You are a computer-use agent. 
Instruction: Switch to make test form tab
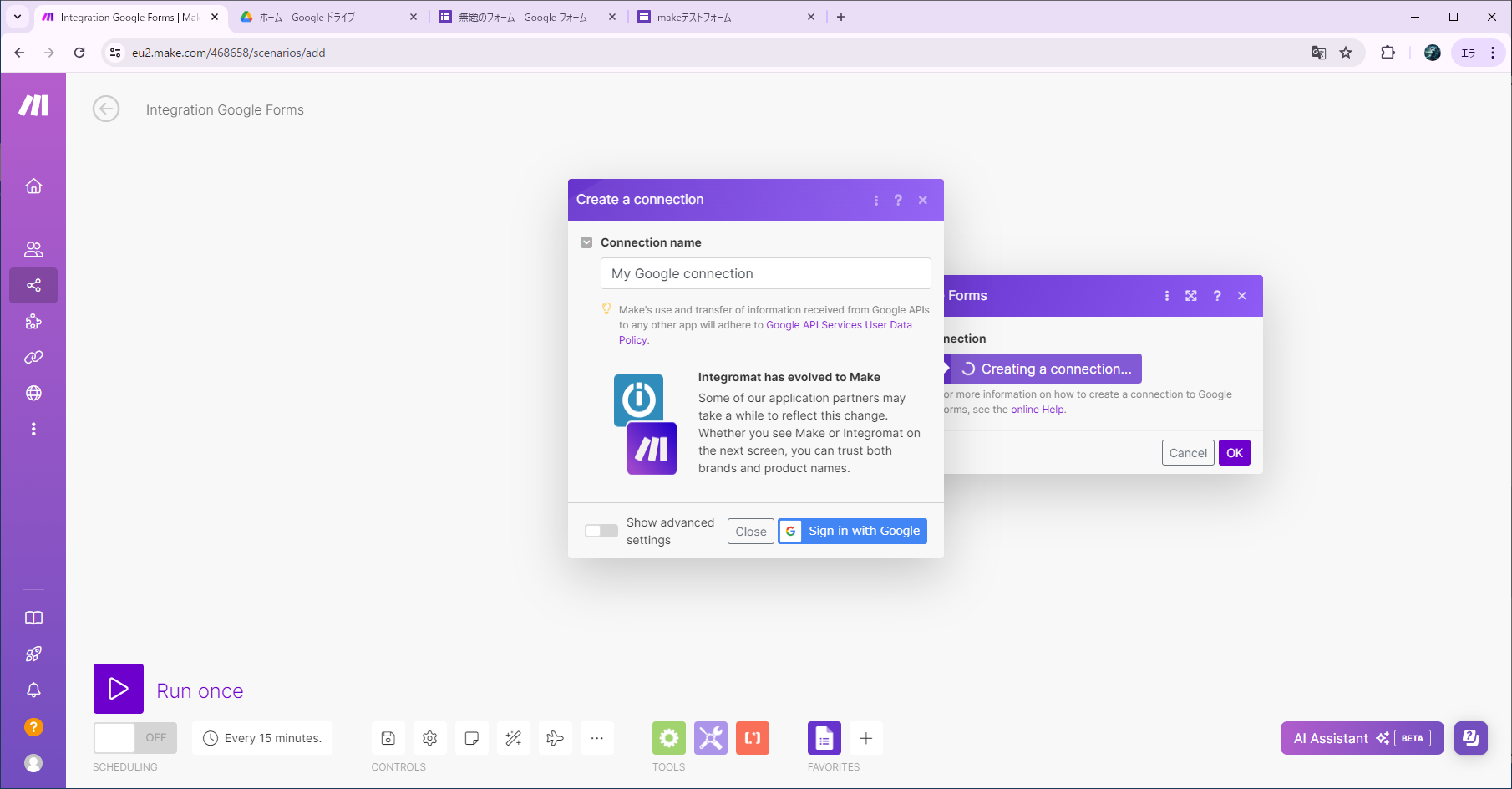coord(725,17)
